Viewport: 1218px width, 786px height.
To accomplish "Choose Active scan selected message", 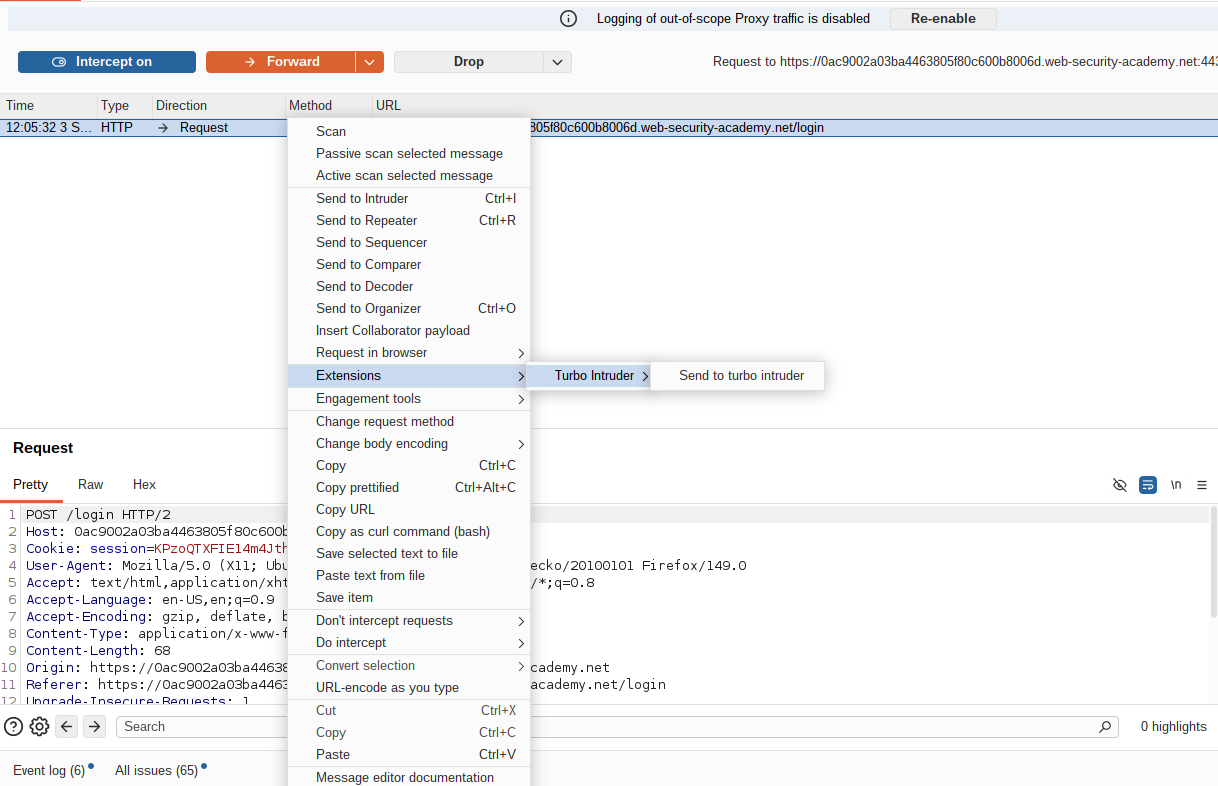I will (409, 175).
